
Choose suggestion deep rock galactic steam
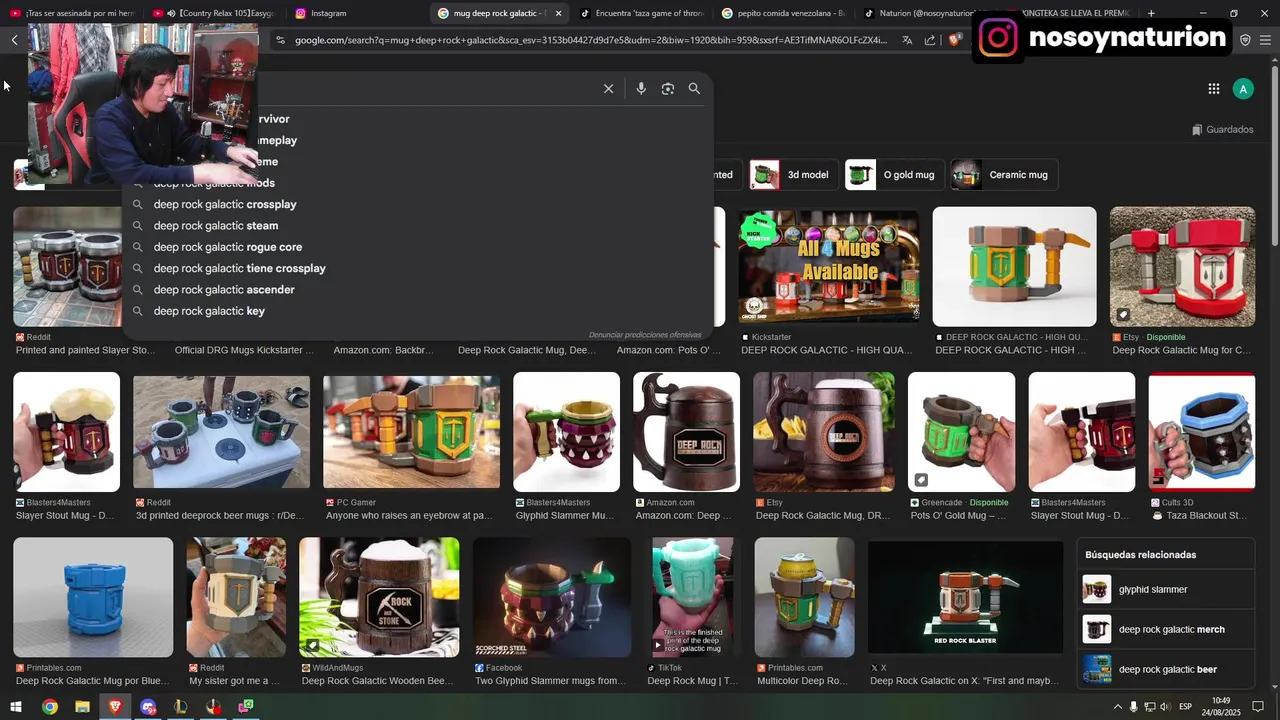point(417,226)
